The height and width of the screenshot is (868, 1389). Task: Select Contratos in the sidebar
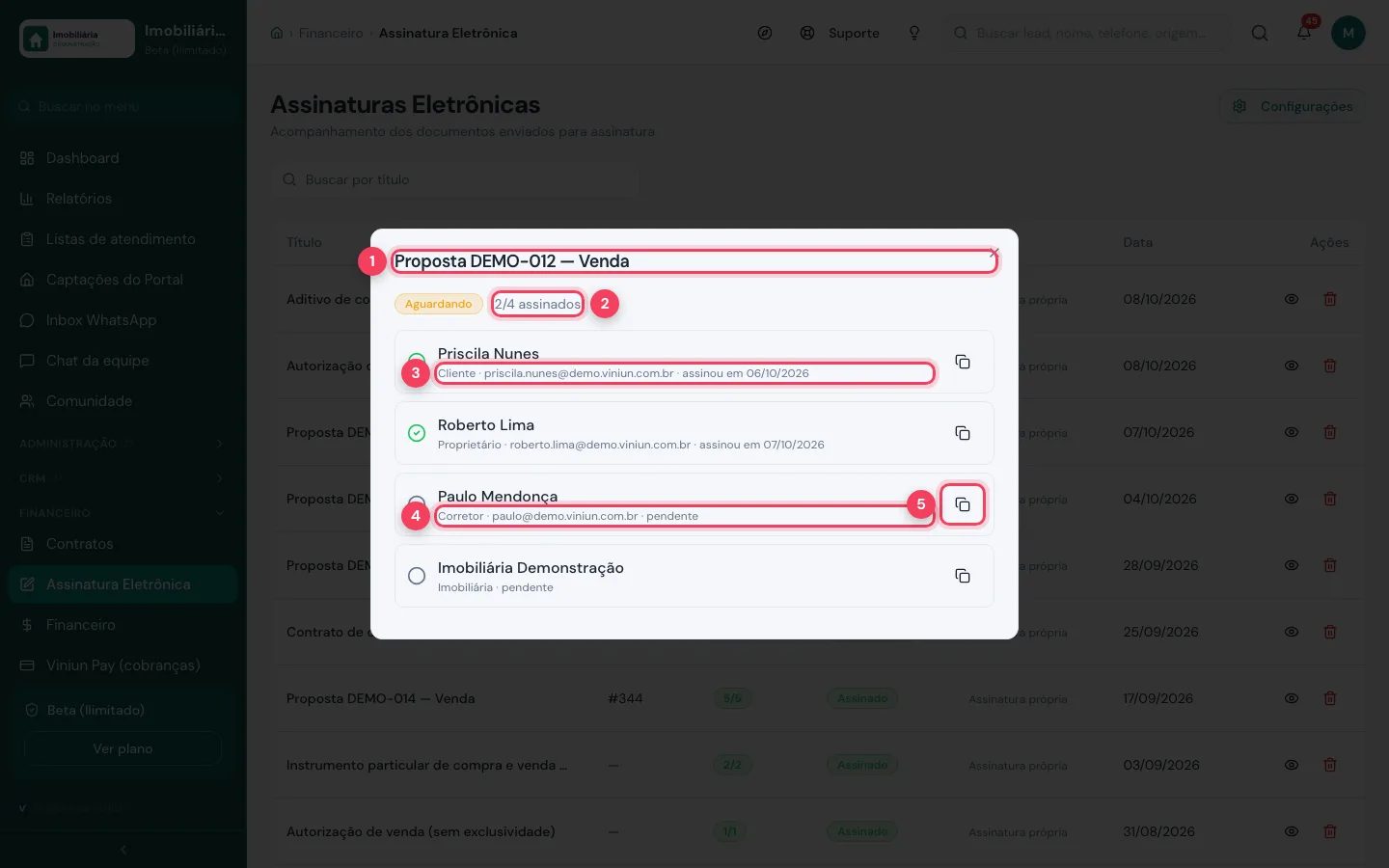(x=123, y=544)
